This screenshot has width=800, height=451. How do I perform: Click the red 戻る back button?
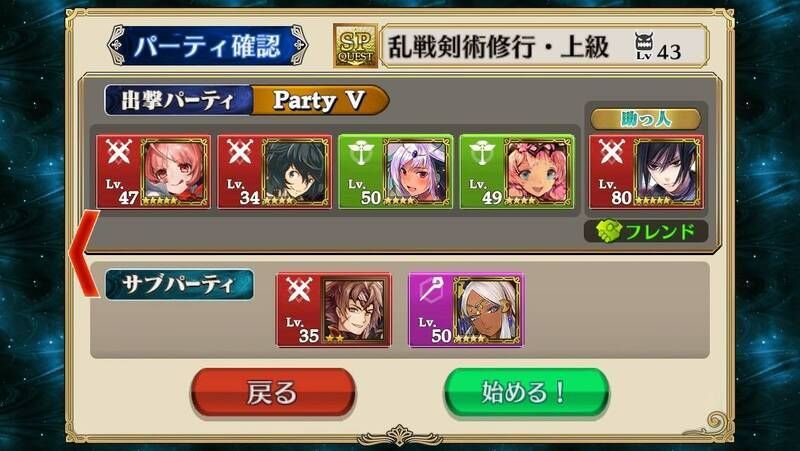click(272, 393)
